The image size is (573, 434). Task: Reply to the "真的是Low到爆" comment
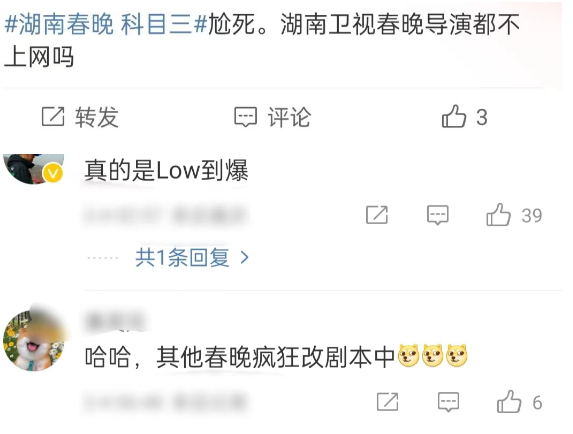coord(437,215)
